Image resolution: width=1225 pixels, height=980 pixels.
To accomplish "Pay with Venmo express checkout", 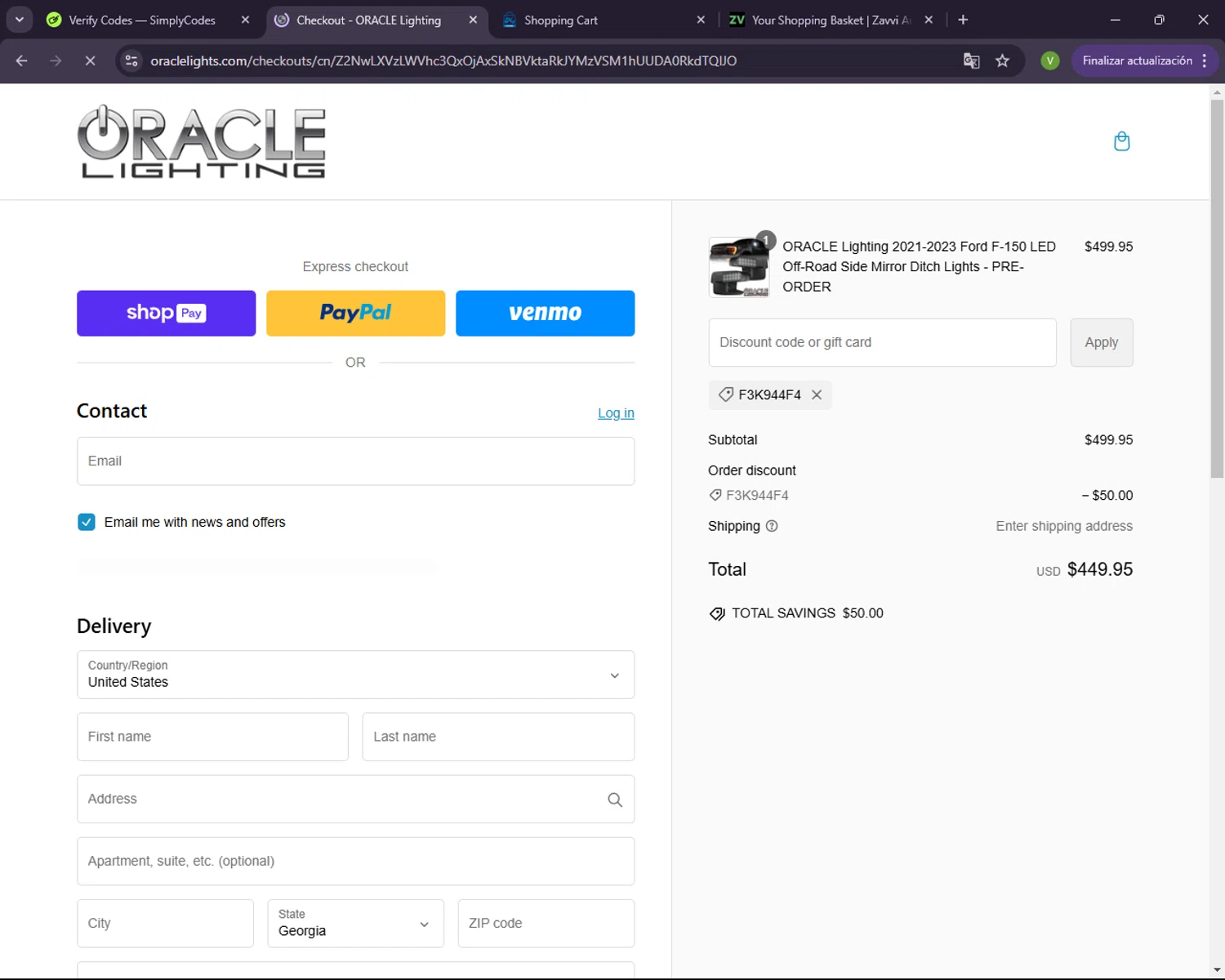I will click(x=545, y=313).
